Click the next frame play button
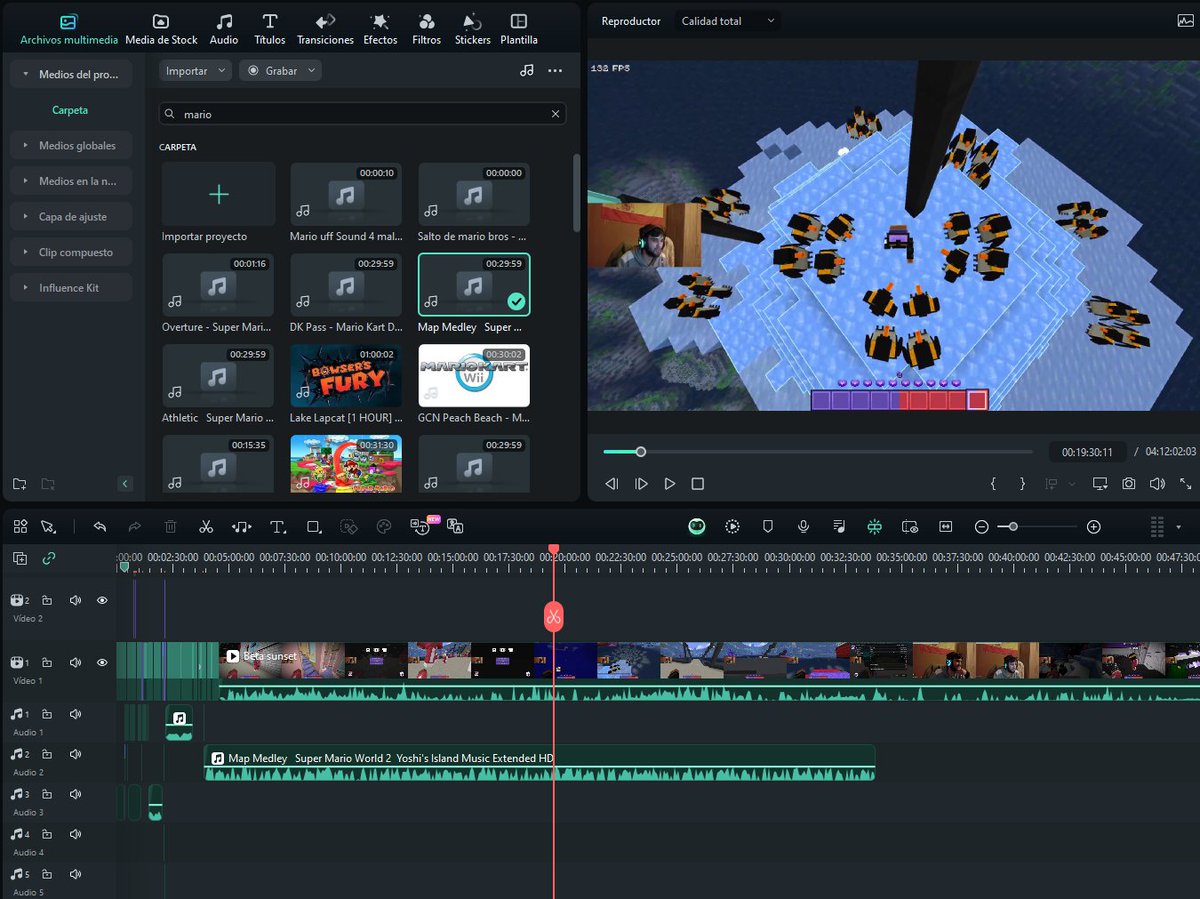Viewport: 1200px width, 899px height. 641,484
